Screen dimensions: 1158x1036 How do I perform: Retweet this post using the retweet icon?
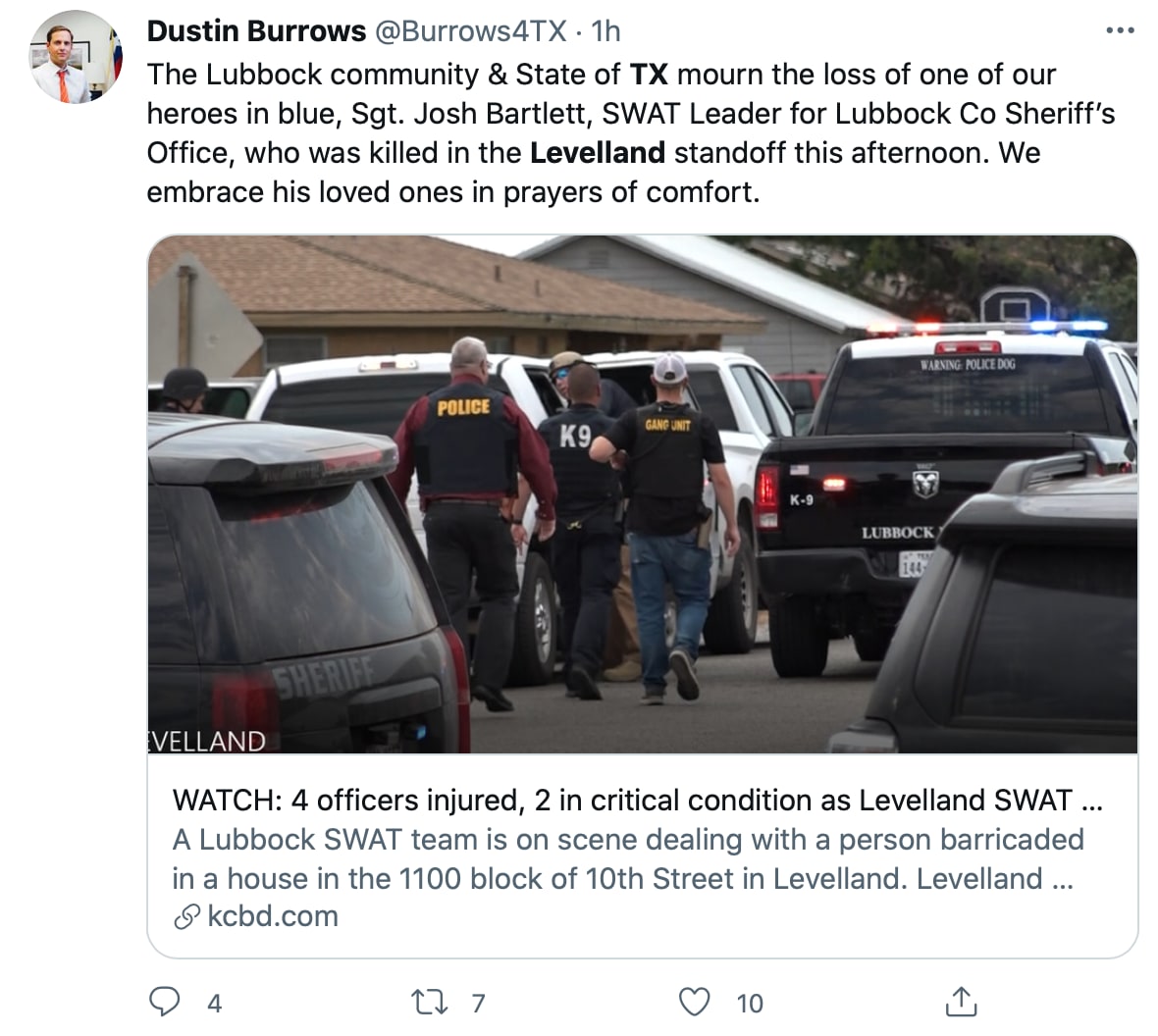pyautogui.click(x=428, y=1002)
